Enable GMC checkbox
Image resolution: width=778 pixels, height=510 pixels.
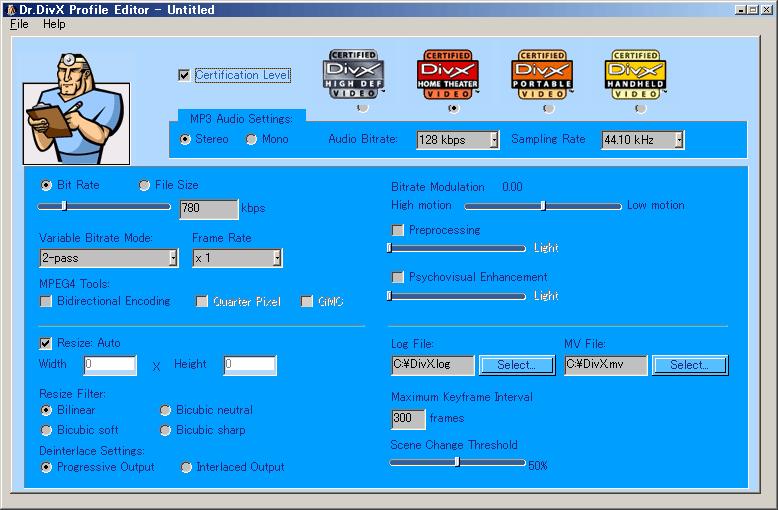(307, 301)
